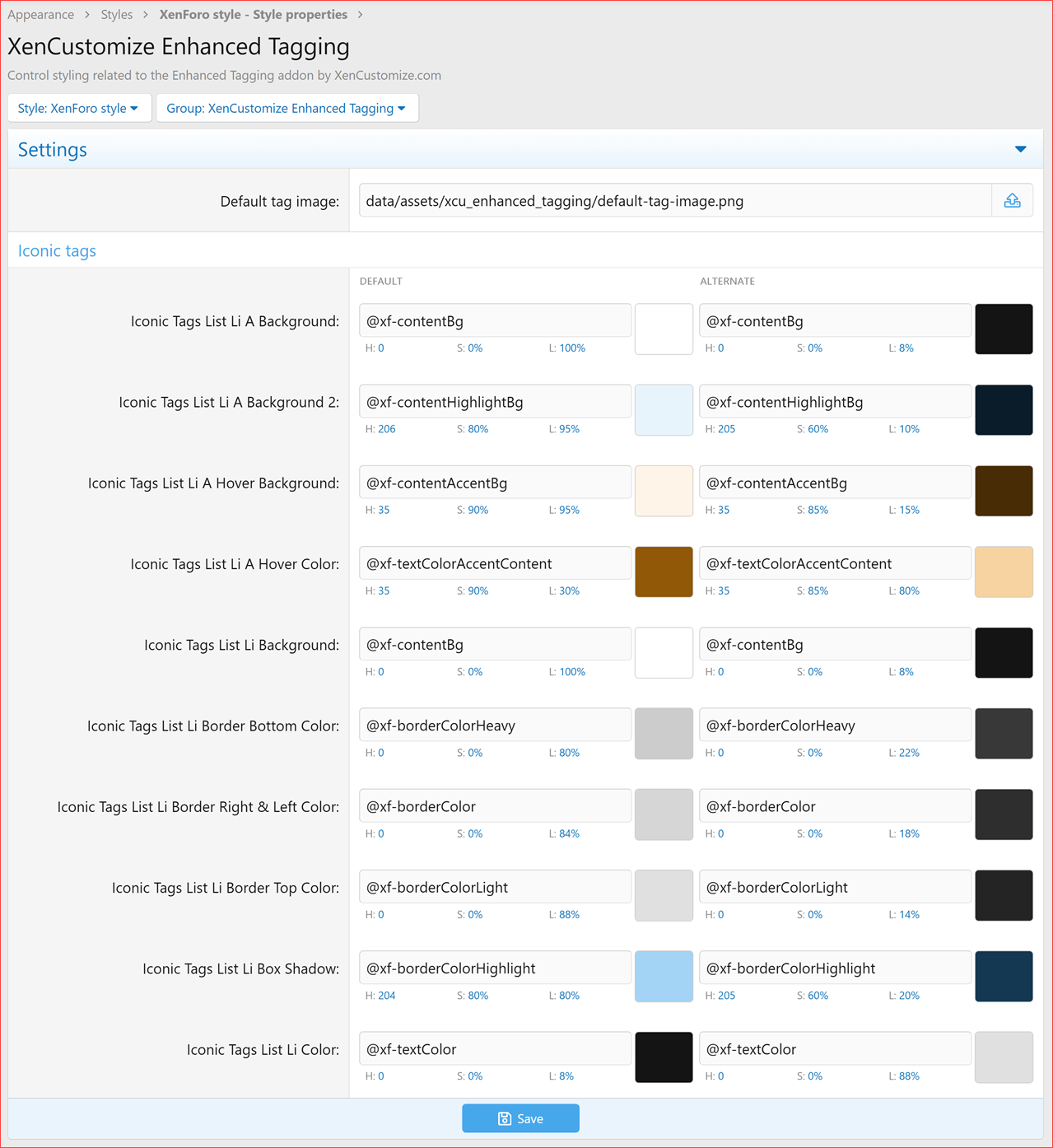The image size is (1053, 1148).
Task: Open brown hover color swatch for default palette
Action: pos(664,572)
